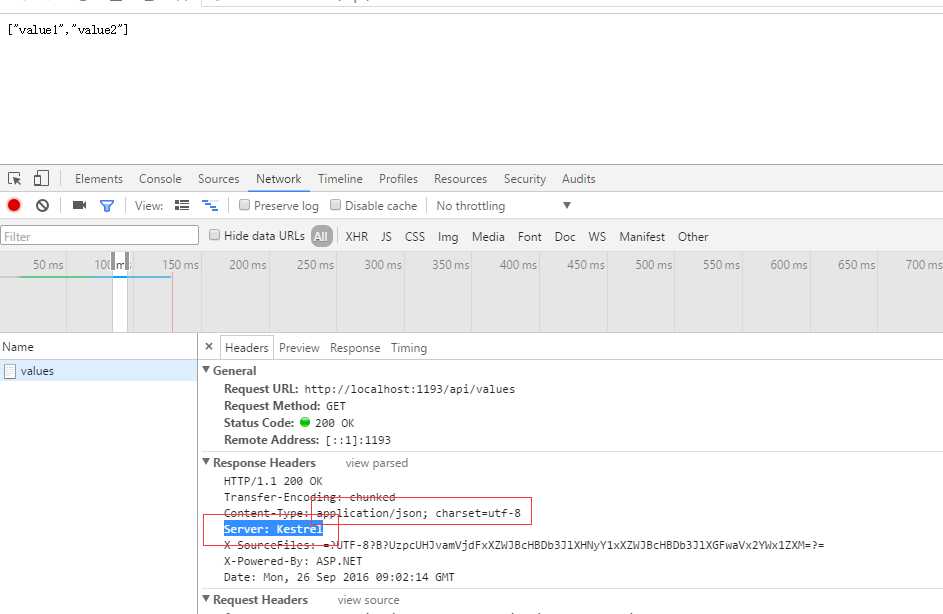
Task: Open the Timeline panel tab
Action: [x=340, y=179]
